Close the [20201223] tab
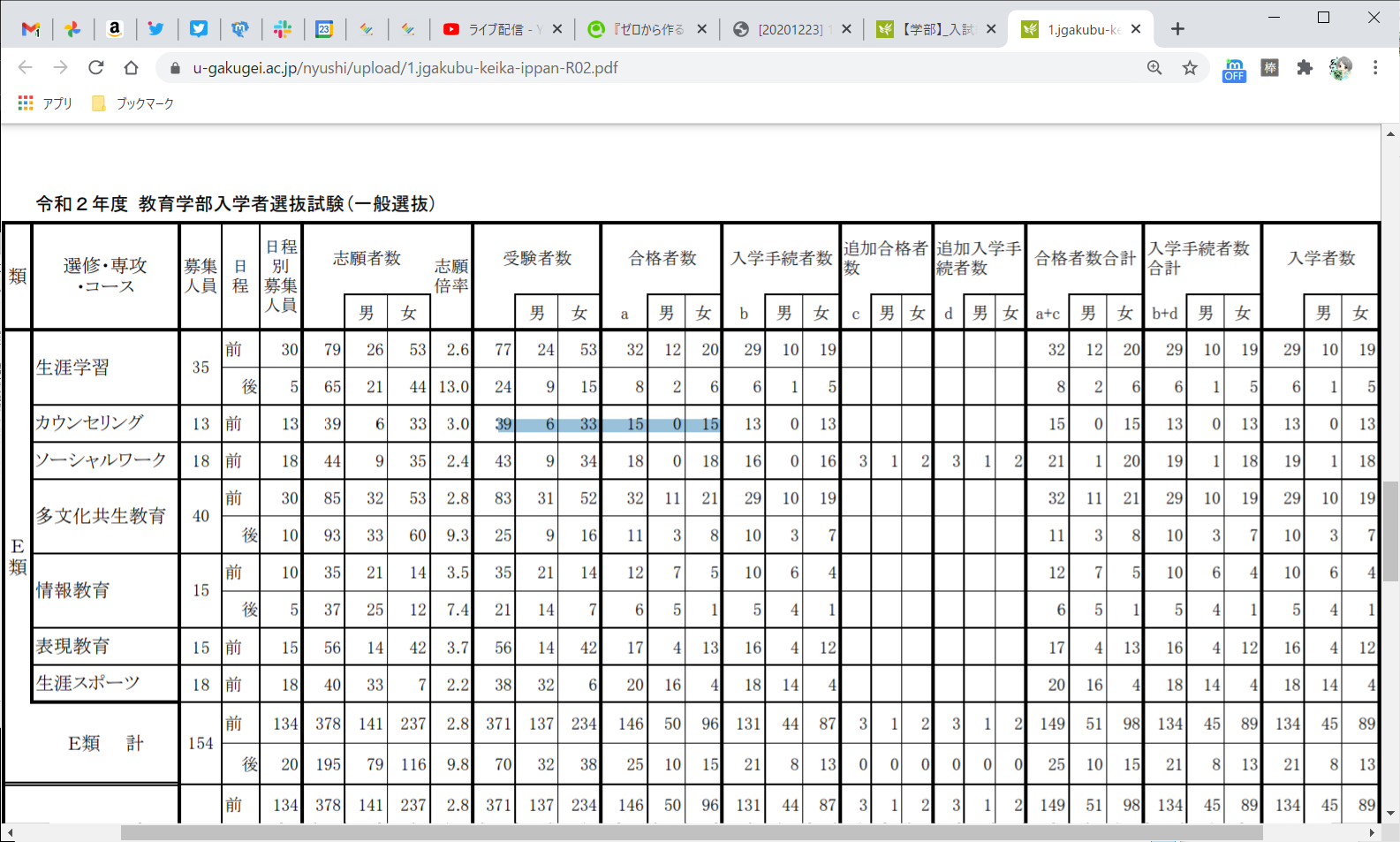1400x842 pixels. (x=847, y=29)
